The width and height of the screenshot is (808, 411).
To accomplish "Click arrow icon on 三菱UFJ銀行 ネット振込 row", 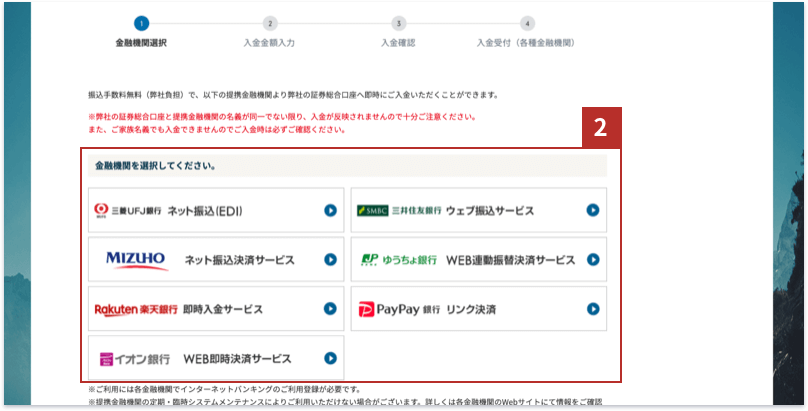I will [x=330, y=210].
